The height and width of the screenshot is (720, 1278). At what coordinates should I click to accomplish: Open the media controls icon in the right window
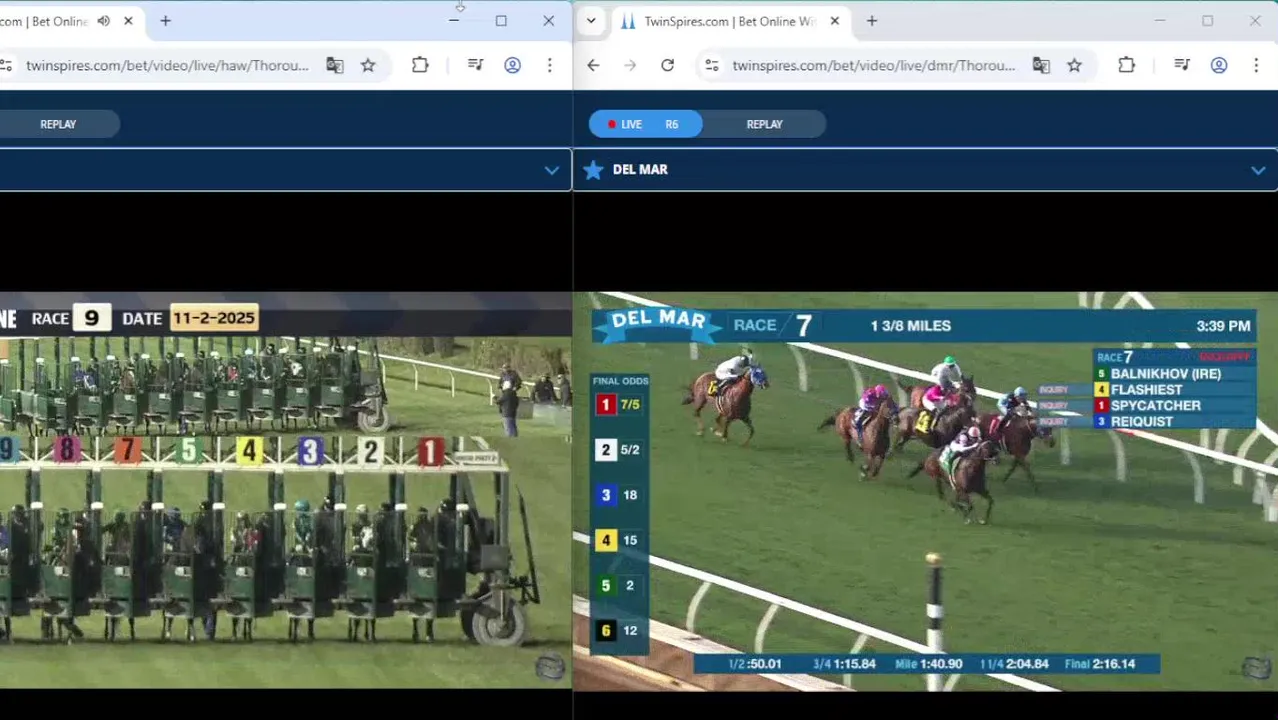point(1182,65)
